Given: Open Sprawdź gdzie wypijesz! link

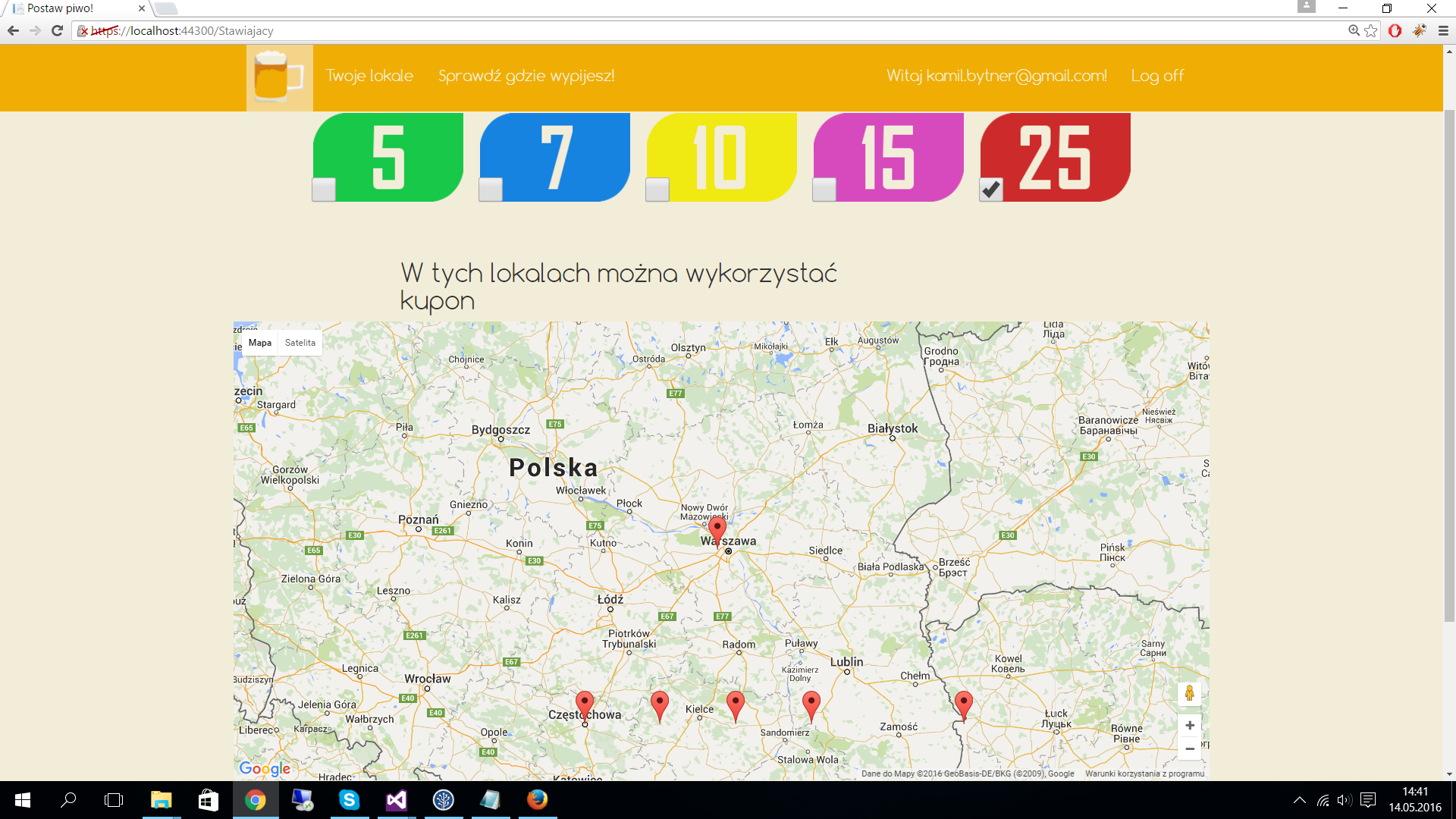Looking at the screenshot, I should click(526, 76).
